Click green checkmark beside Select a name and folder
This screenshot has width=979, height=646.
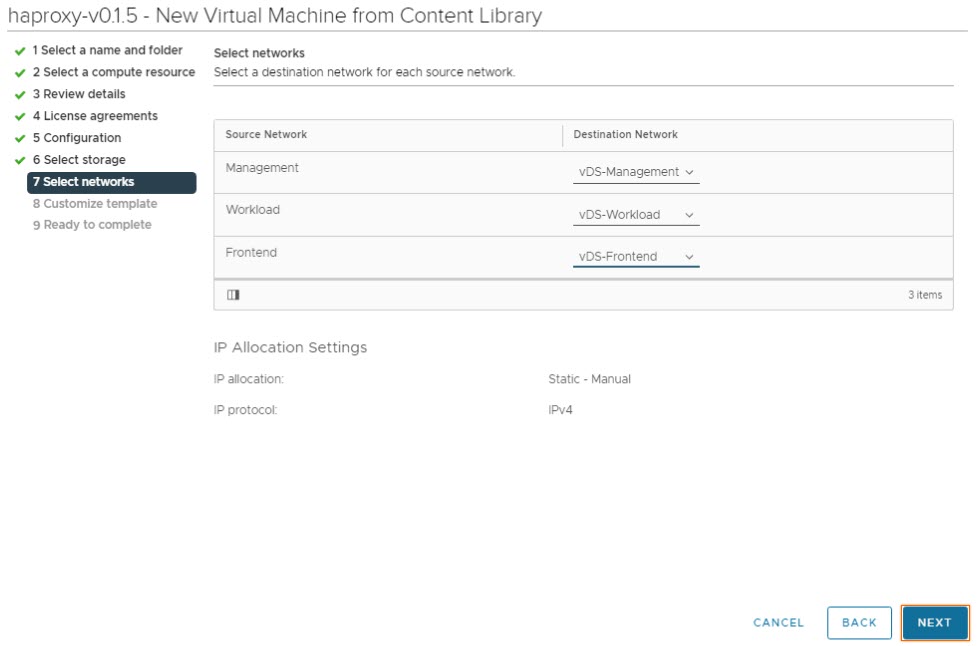pos(20,51)
